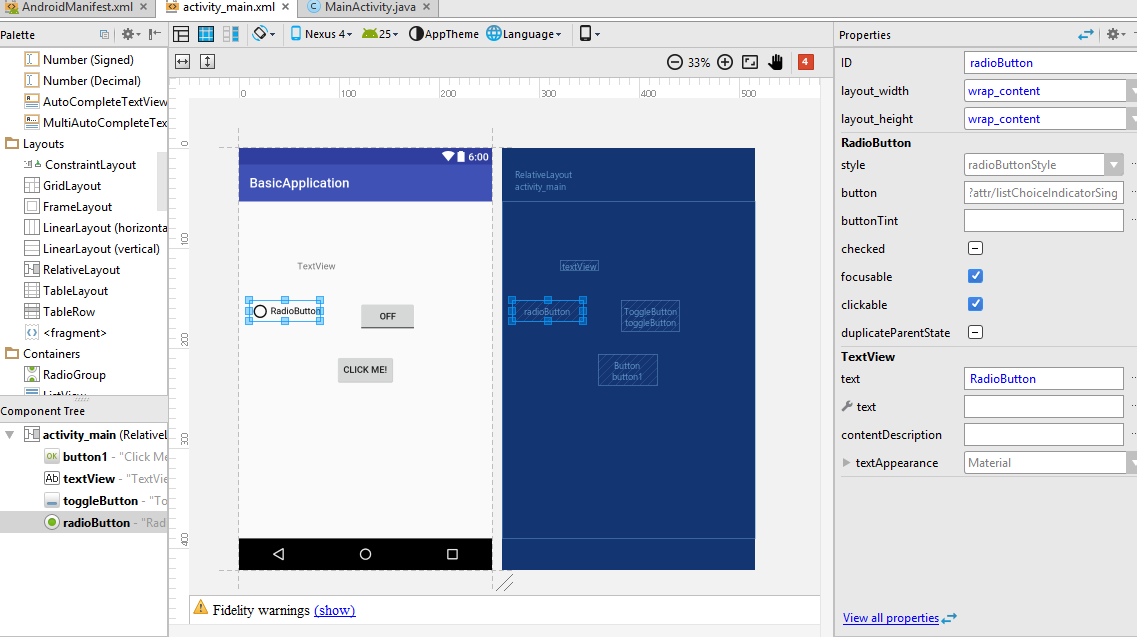Disable the focusable checkbox

click(975, 276)
